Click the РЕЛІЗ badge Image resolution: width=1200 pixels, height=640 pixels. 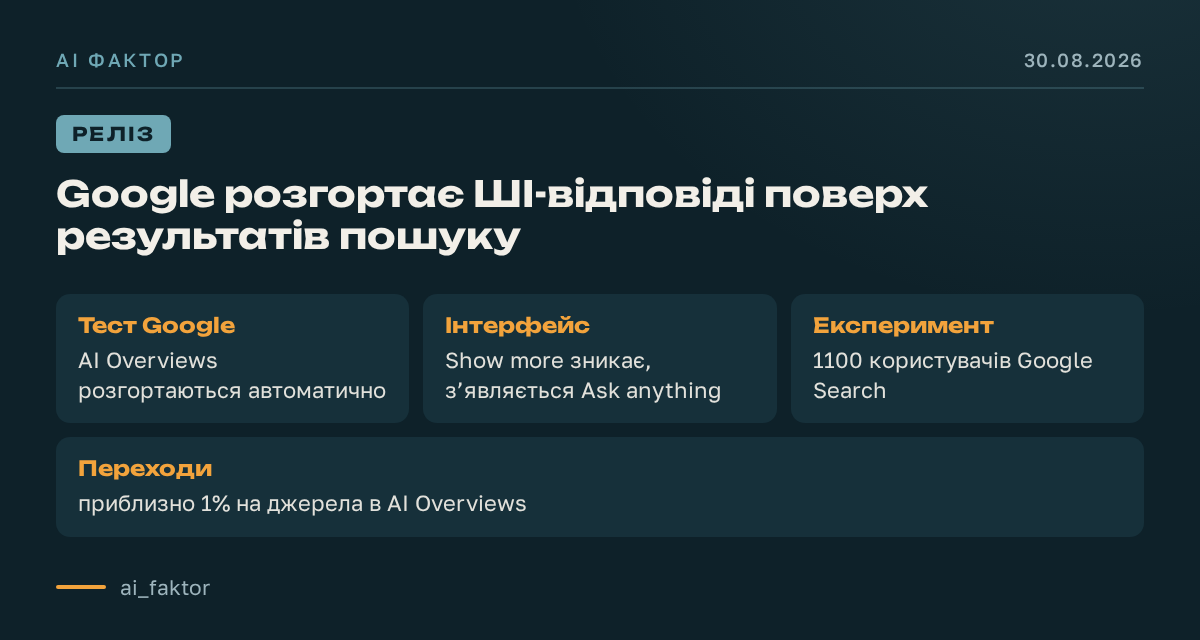coord(113,134)
